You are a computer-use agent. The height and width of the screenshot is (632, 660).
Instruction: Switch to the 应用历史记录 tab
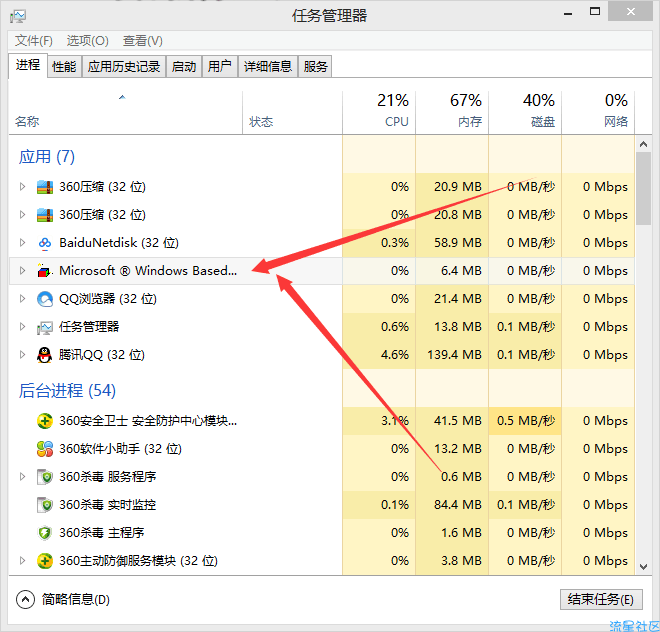[124, 67]
